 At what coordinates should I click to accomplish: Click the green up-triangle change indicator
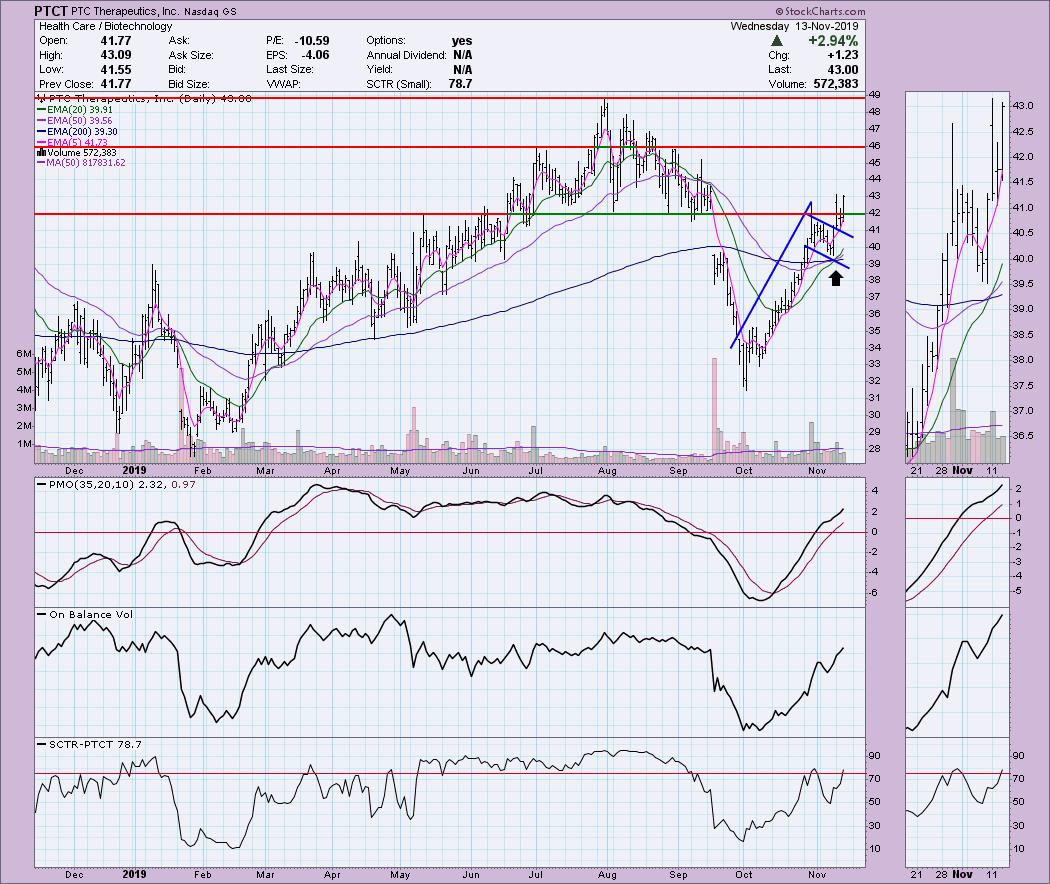point(777,41)
